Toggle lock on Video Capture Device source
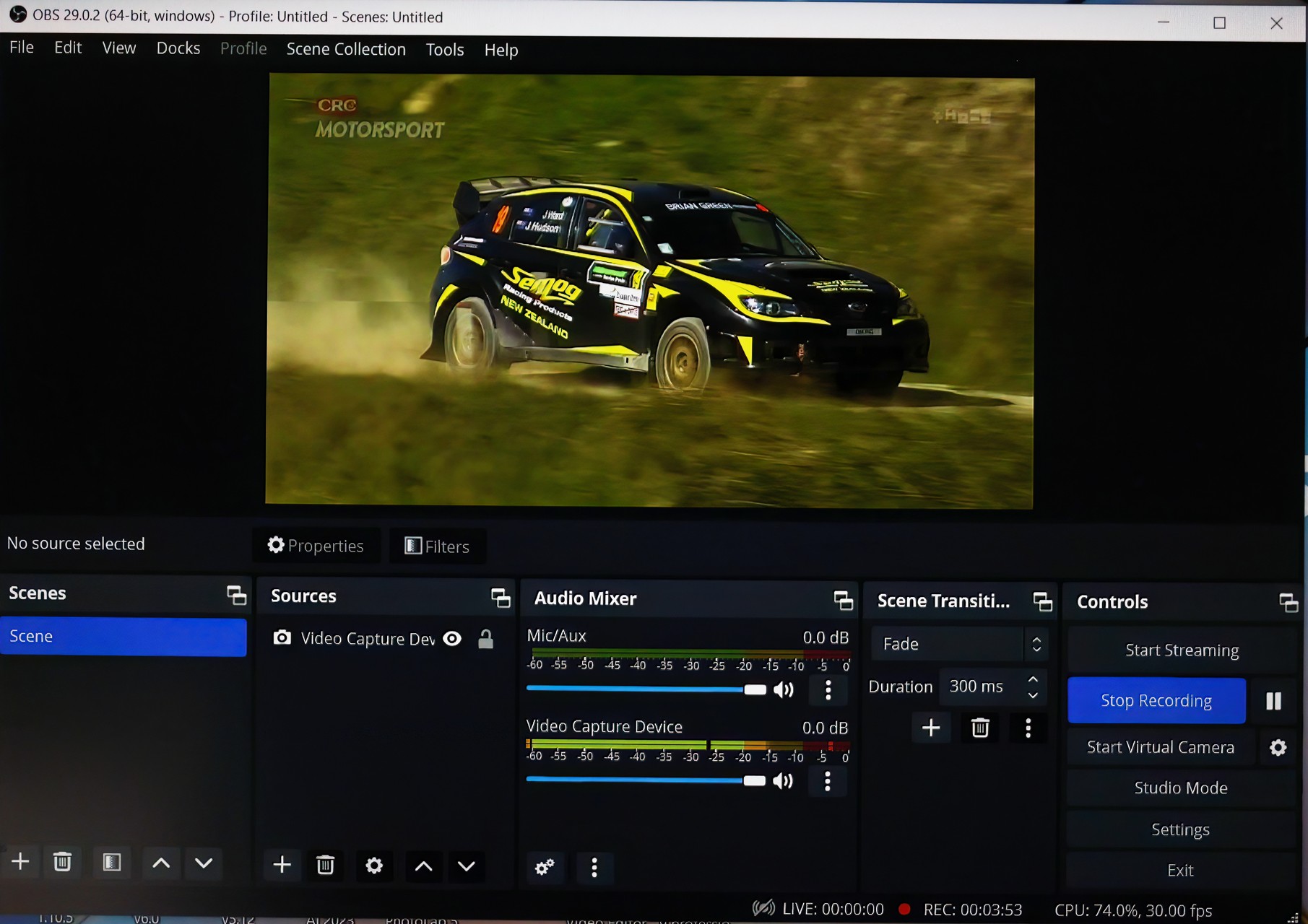This screenshot has height=924, width=1308. coord(486,639)
